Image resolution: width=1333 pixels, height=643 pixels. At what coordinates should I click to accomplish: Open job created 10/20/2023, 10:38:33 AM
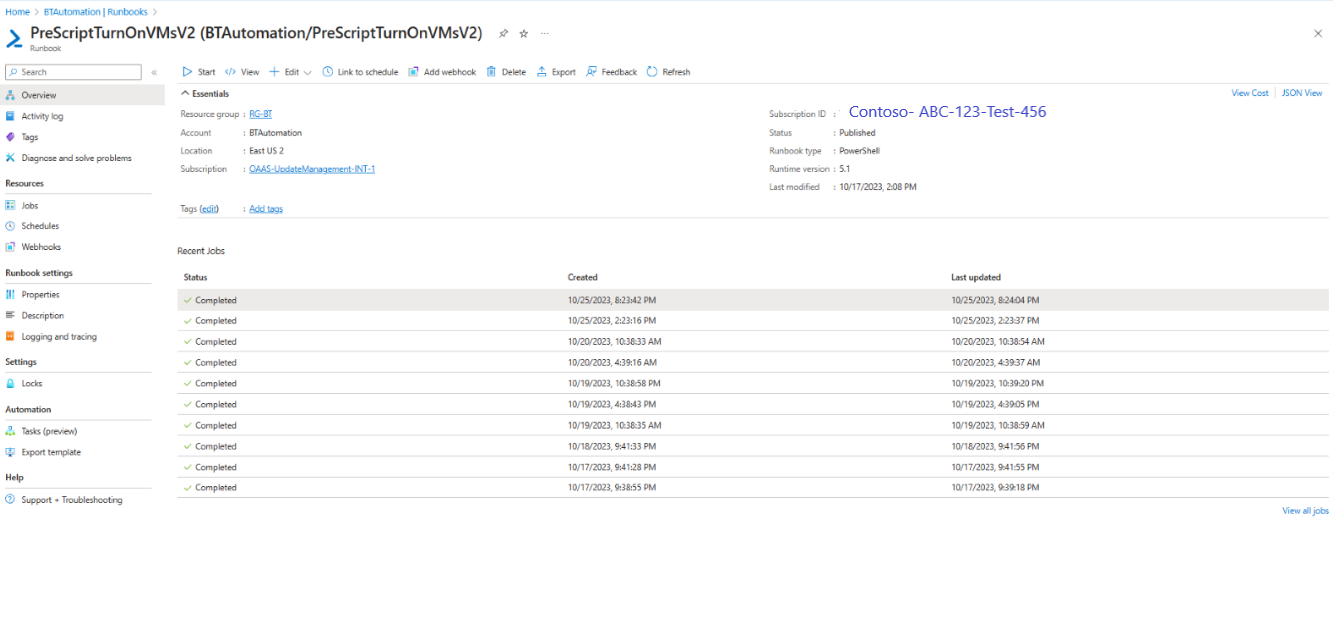tap(753, 342)
